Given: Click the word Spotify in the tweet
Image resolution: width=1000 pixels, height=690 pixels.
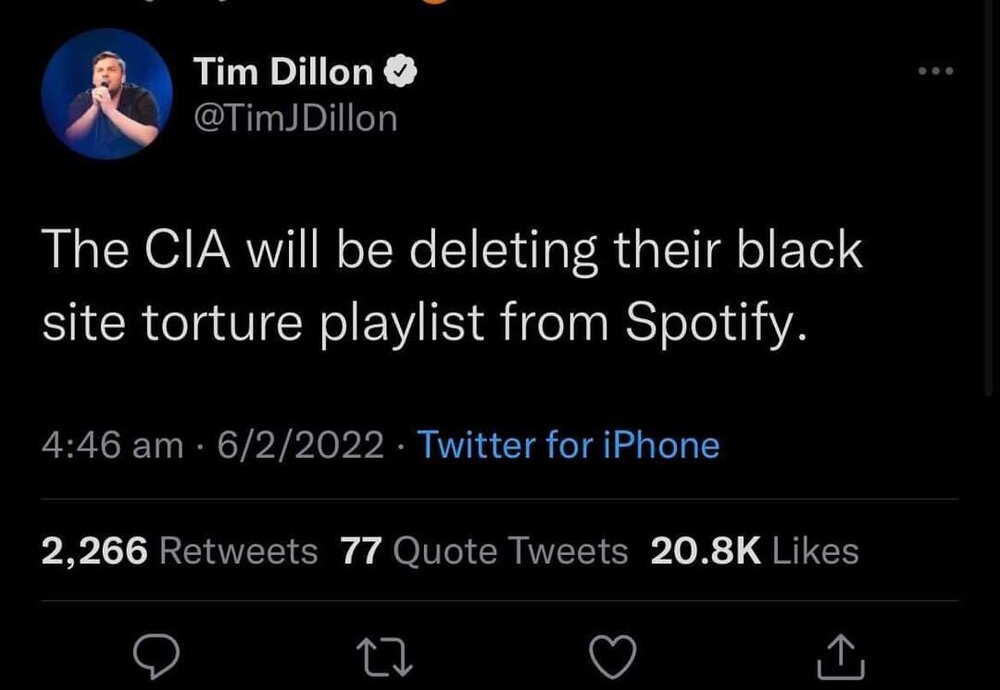Looking at the screenshot, I should tap(713, 324).
